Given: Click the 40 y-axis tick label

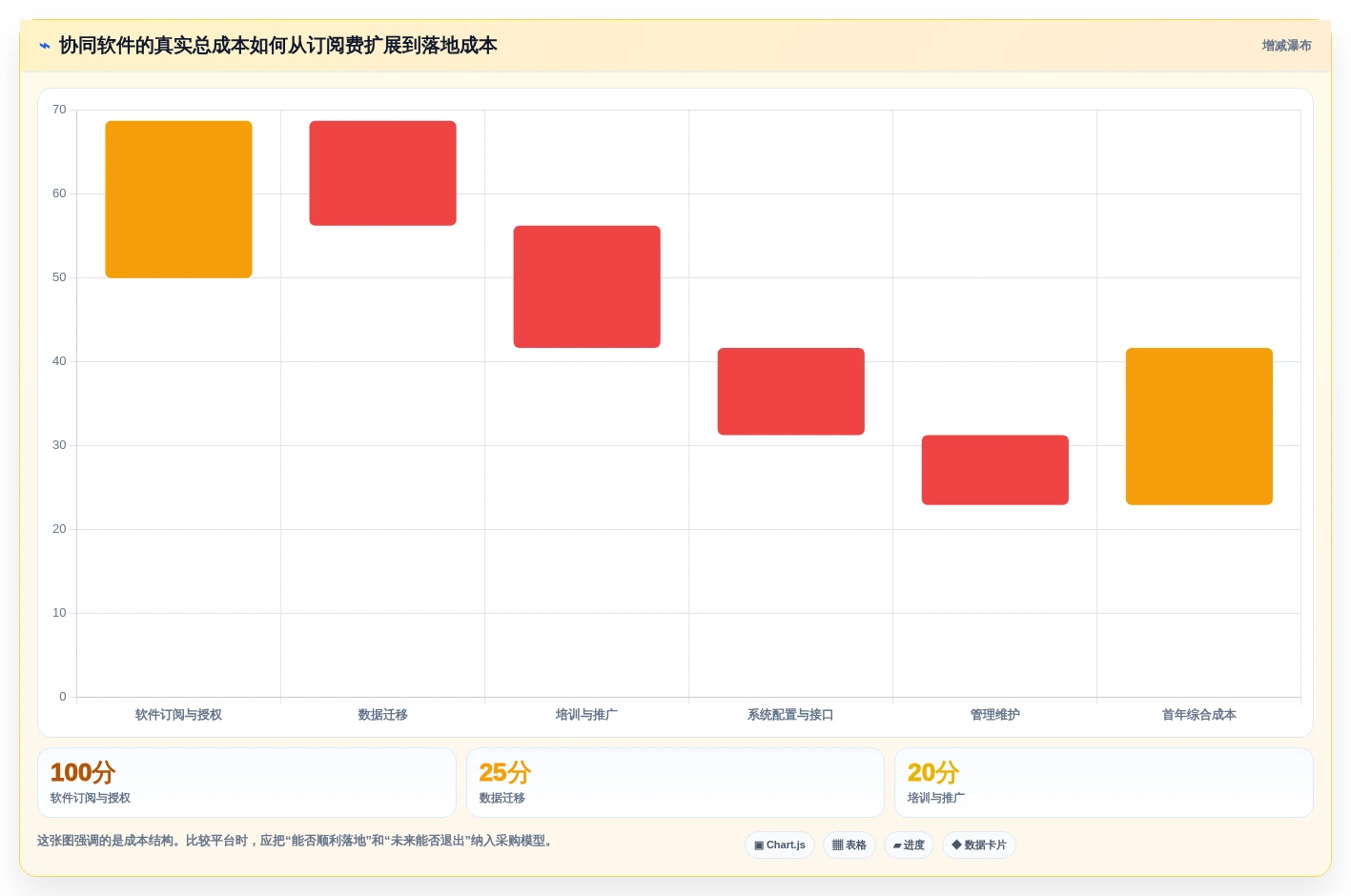Looking at the screenshot, I should pyautogui.click(x=59, y=361).
